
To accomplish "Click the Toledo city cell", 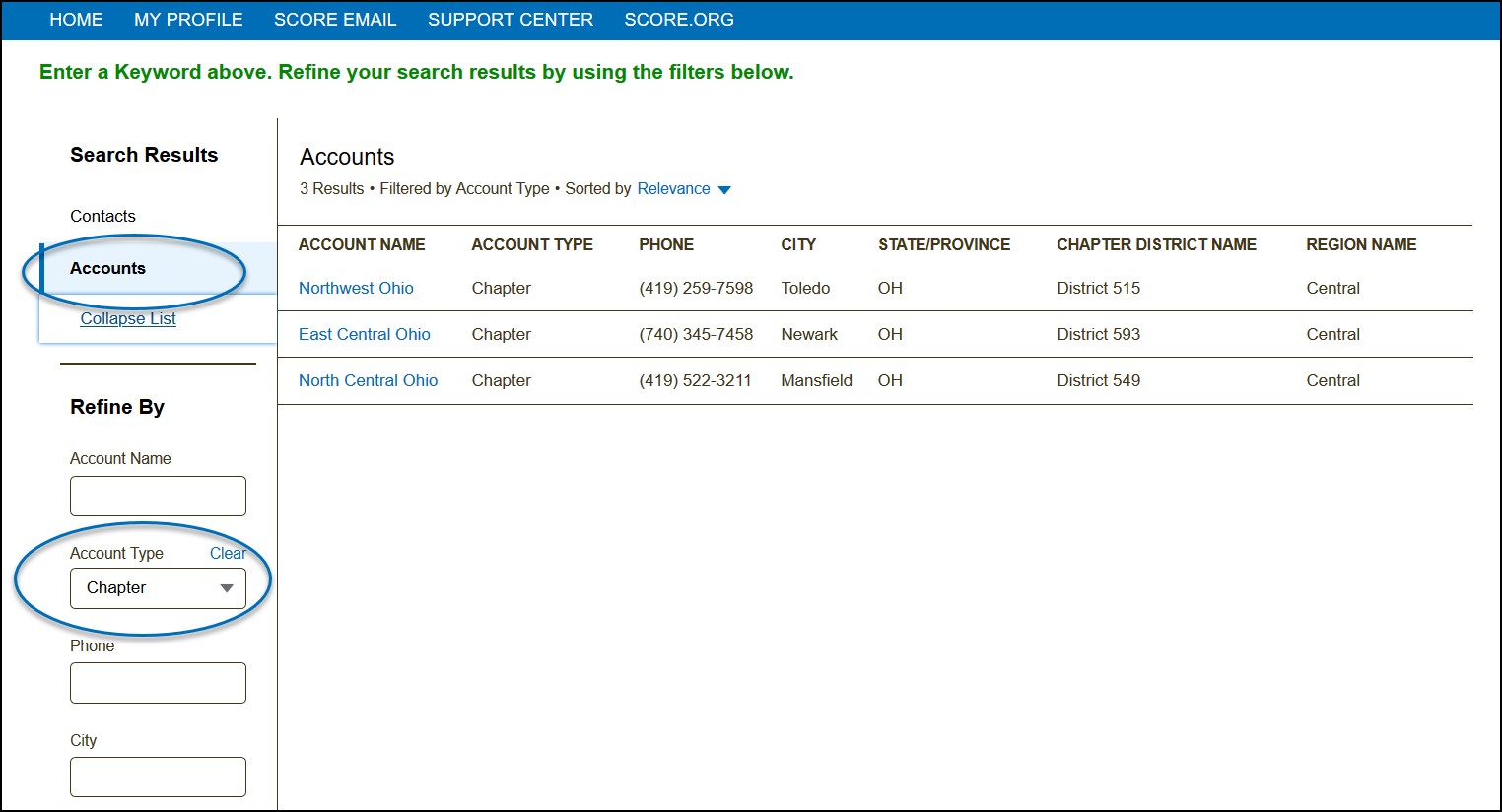I will tap(805, 288).
